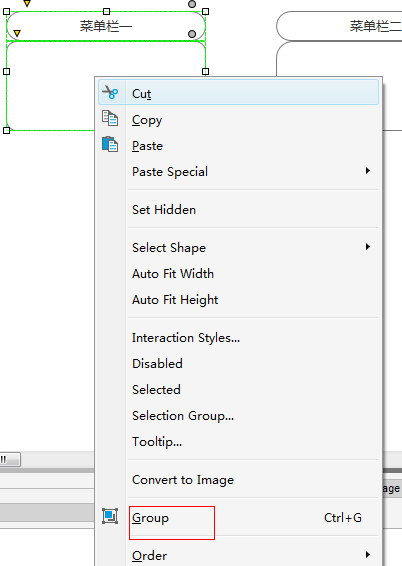Choose Group from the context menu

[x=239, y=518]
